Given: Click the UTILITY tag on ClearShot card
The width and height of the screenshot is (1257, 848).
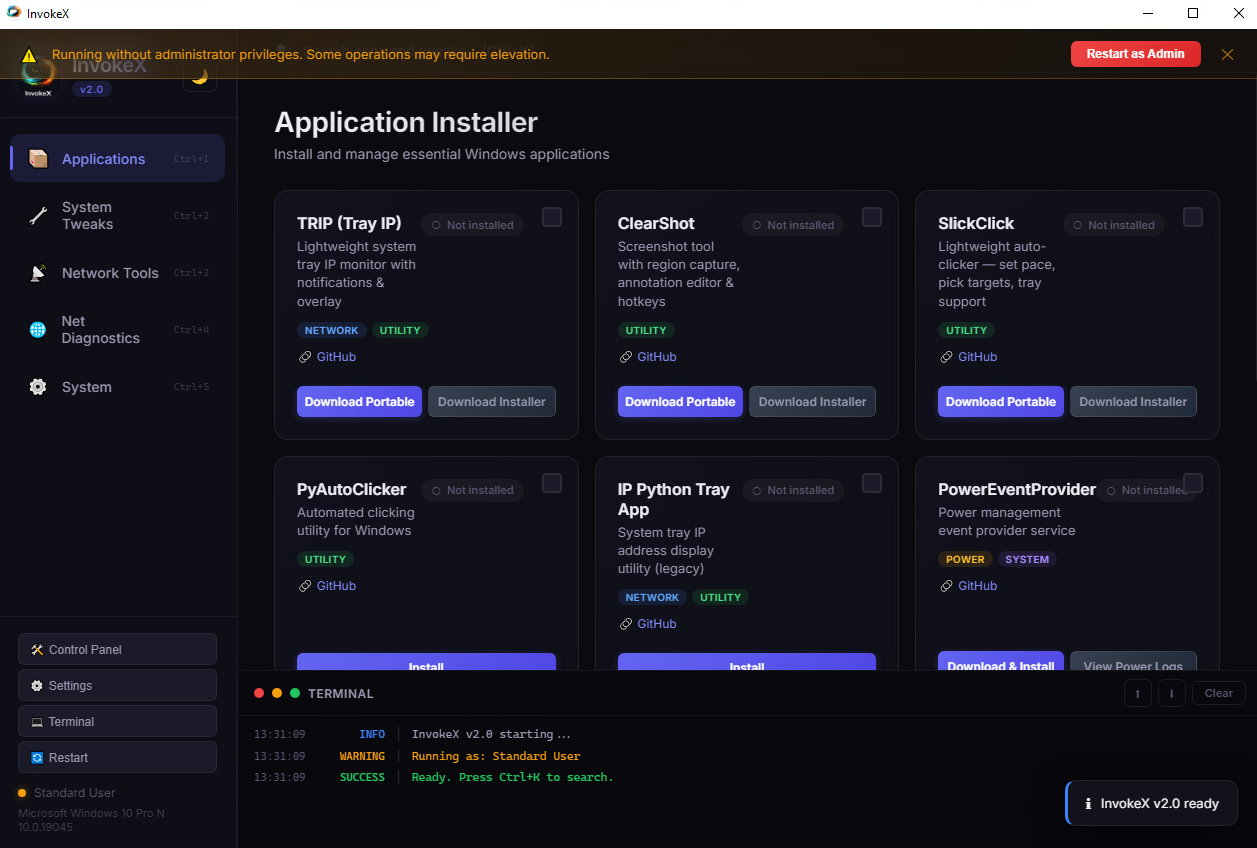Looking at the screenshot, I should click(x=646, y=330).
